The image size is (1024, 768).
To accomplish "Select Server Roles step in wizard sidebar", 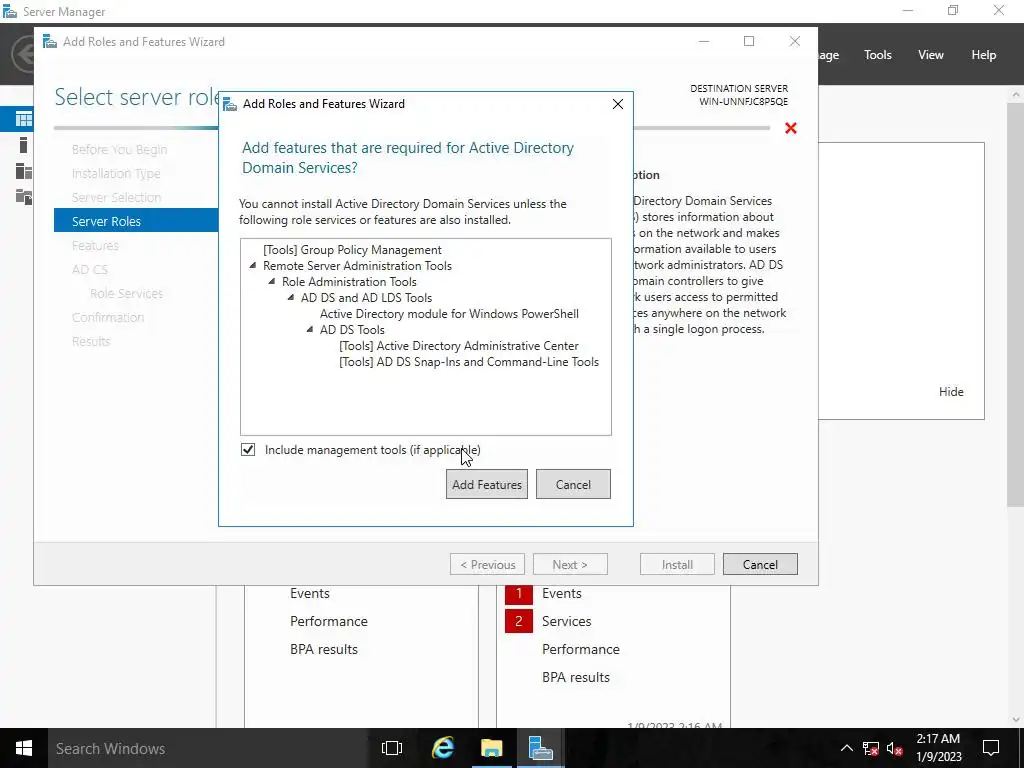I will tap(136, 221).
